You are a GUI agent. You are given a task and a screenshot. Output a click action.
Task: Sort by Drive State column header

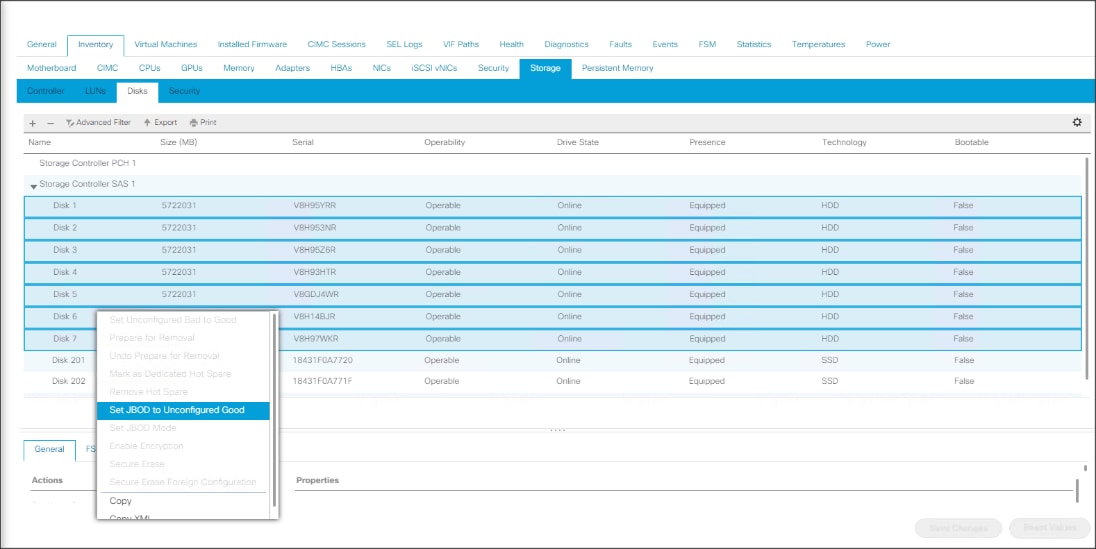pyautogui.click(x=577, y=142)
